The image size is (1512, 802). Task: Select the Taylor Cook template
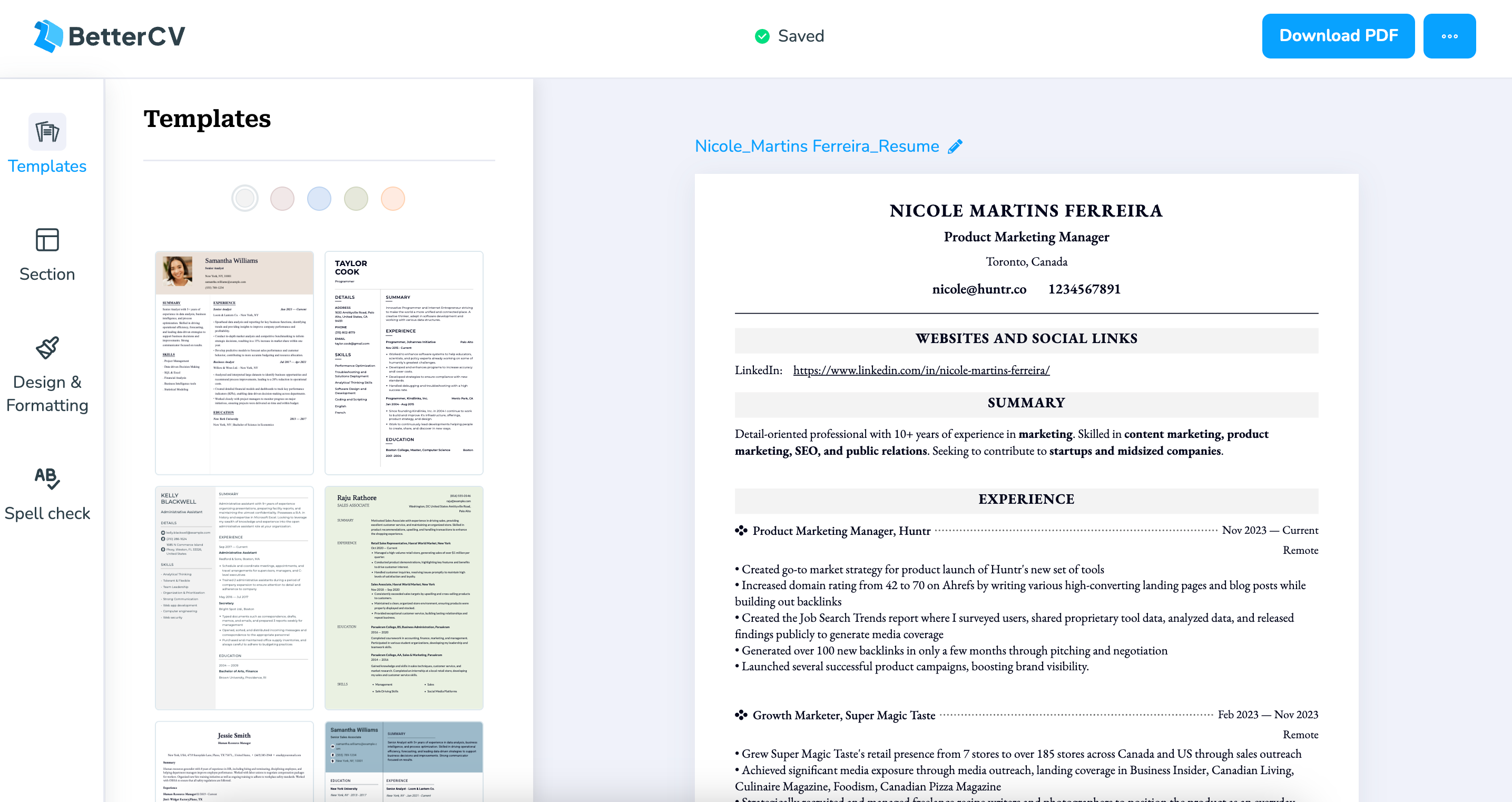(x=404, y=363)
